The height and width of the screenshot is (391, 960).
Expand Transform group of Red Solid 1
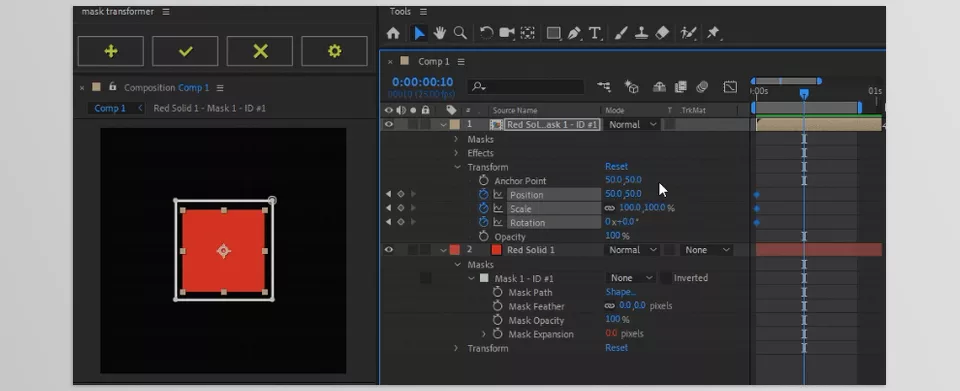tap(456, 348)
